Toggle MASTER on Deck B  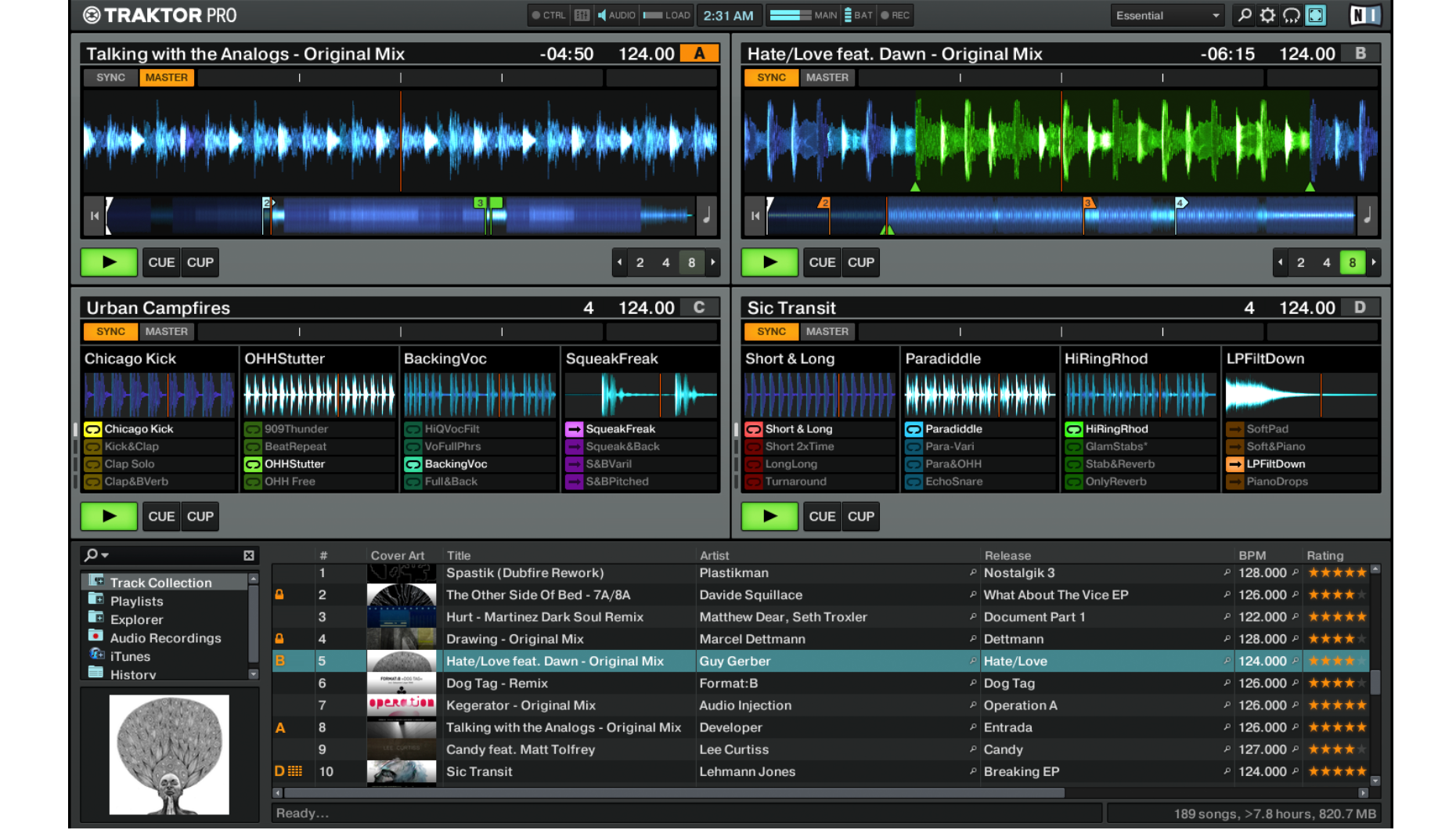(x=827, y=78)
